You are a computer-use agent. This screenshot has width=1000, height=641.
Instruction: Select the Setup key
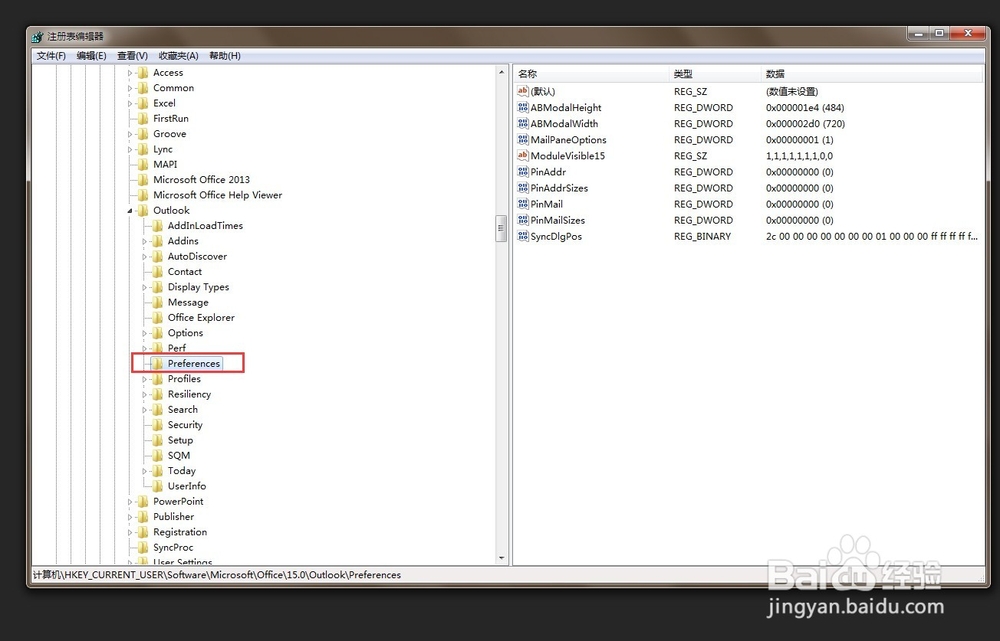pyautogui.click(x=180, y=440)
